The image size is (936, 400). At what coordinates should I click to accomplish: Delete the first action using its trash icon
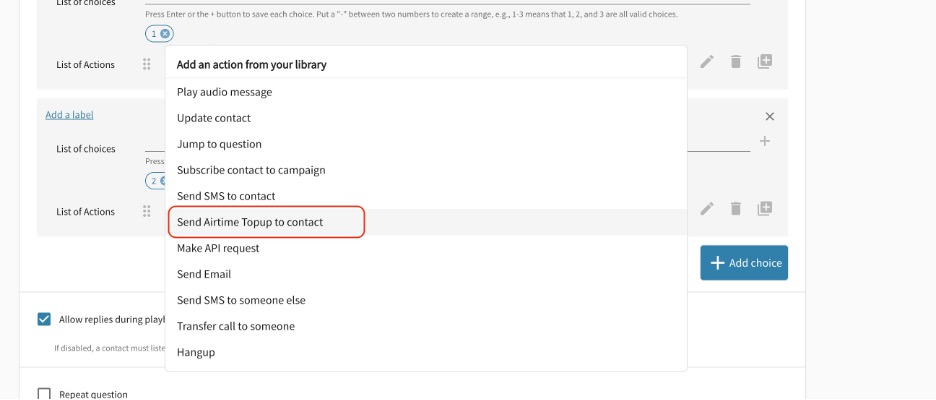click(x=736, y=62)
